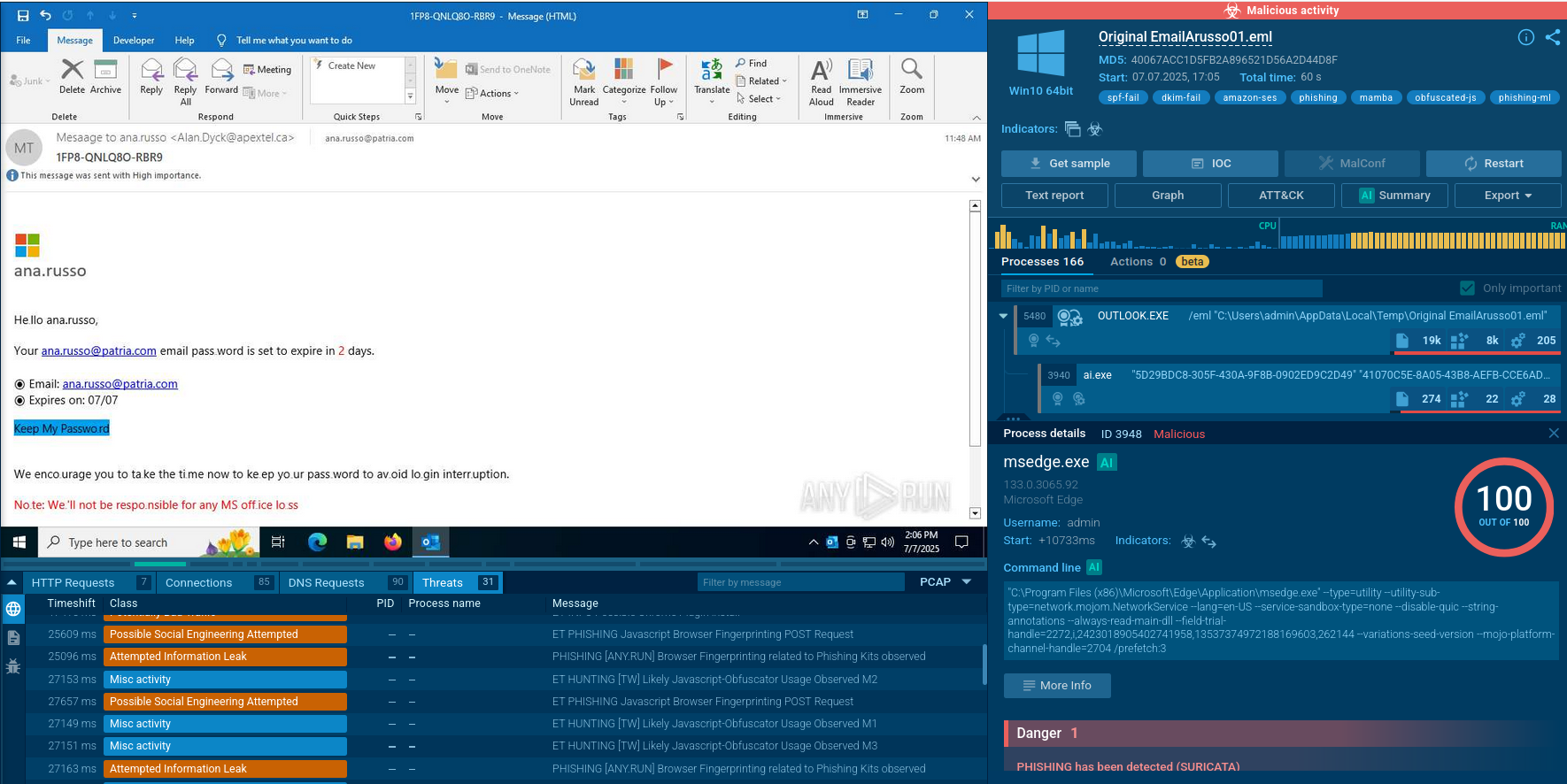Switch to the Developer ribbon tab
This screenshot has height=784, width=1567.
click(134, 41)
